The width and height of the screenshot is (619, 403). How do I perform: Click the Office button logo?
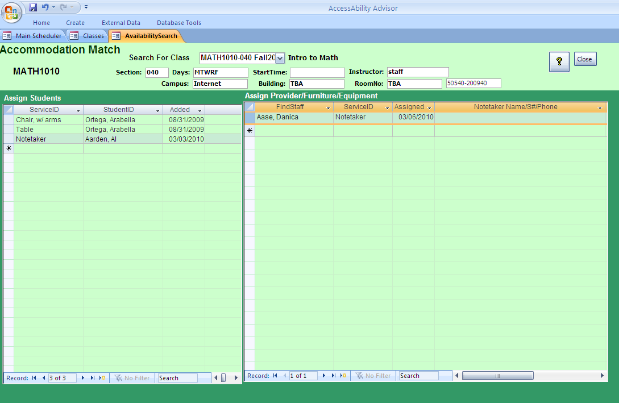pos(11,11)
